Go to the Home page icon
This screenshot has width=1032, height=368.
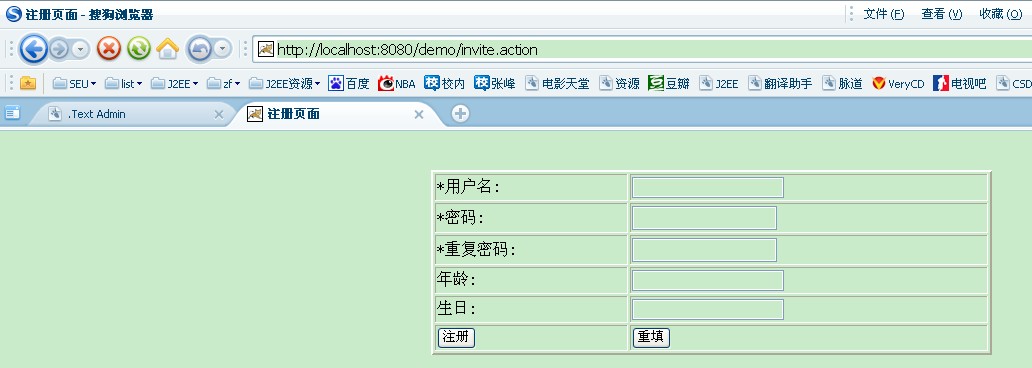(x=168, y=48)
